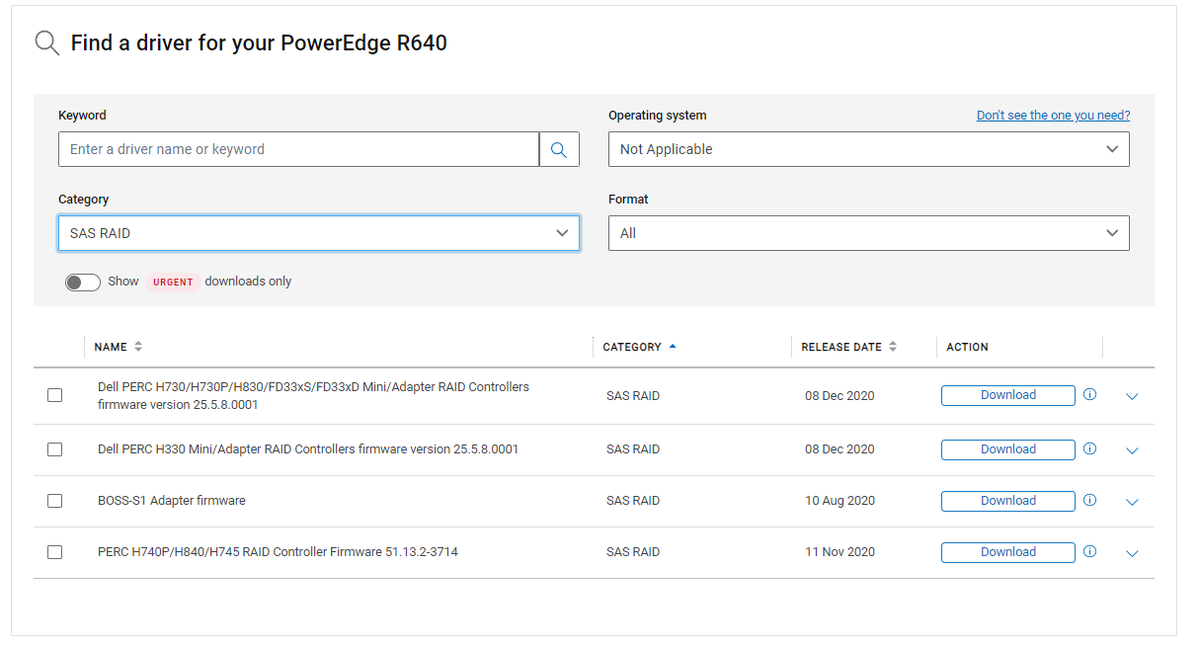Viewport: 1200px width, 649px height.
Task: Select the PERC H740P/H840/H745 firmware checkbox
Action: (55, 552)
